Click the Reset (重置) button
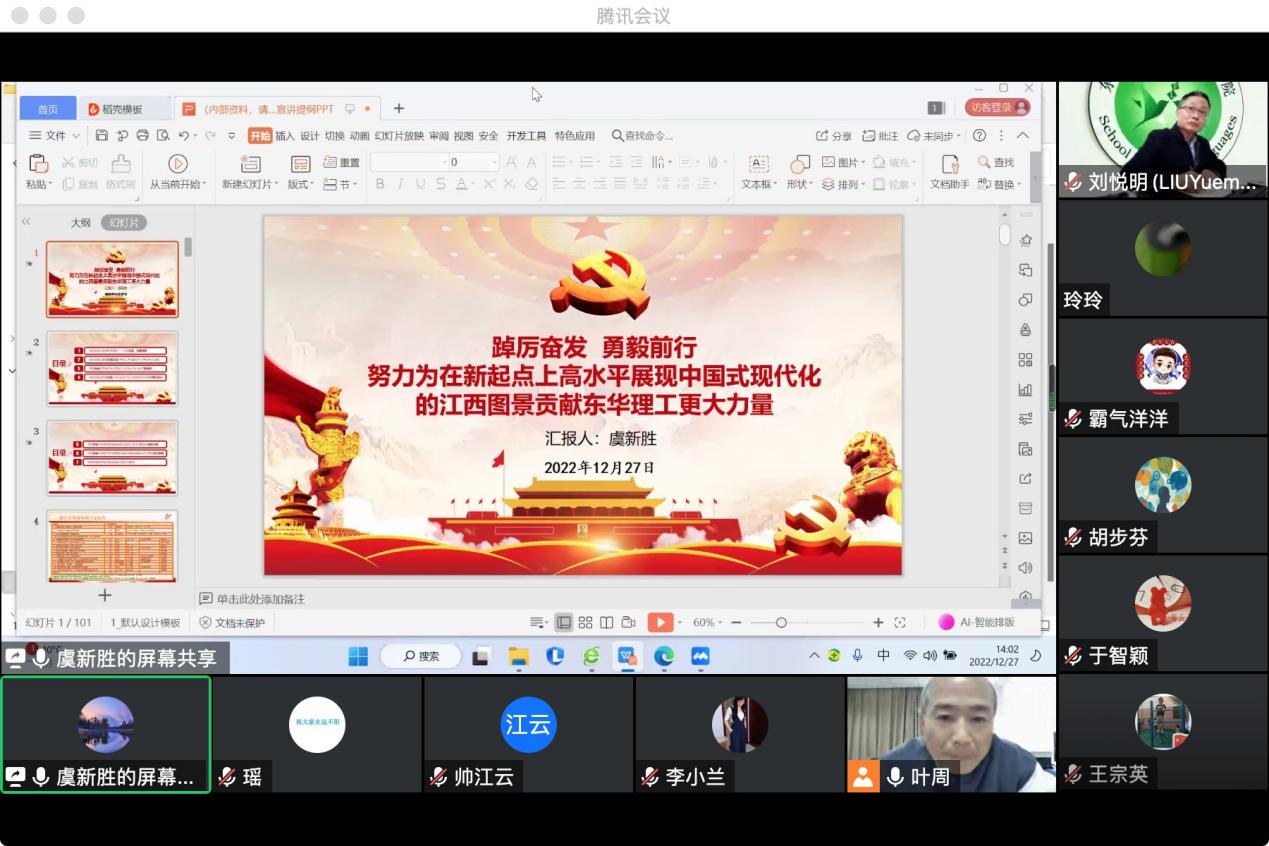Viewport: 1269px width, 846px height. tap(342, 163)
